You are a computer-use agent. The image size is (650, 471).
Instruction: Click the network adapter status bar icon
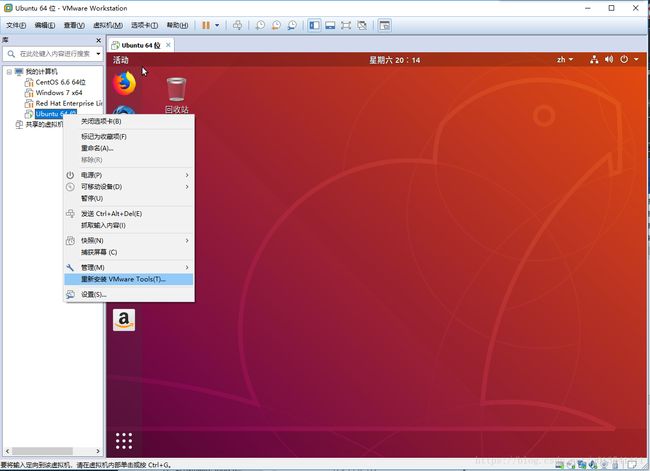[582, 465]
